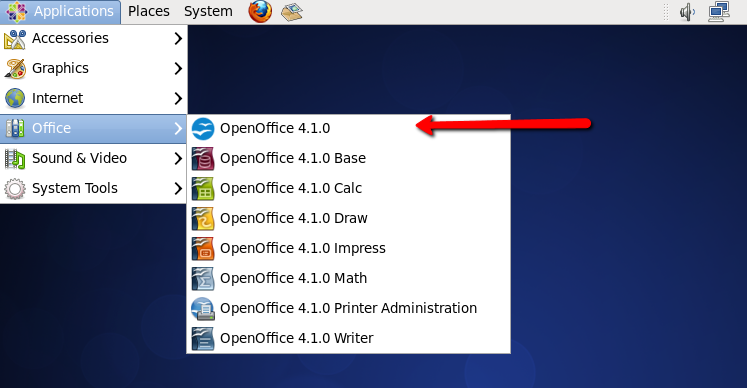Viewport: 747px width, 388px height.
Task: Expand the Internet submenu arrow
Action: [x=178, y=99]
